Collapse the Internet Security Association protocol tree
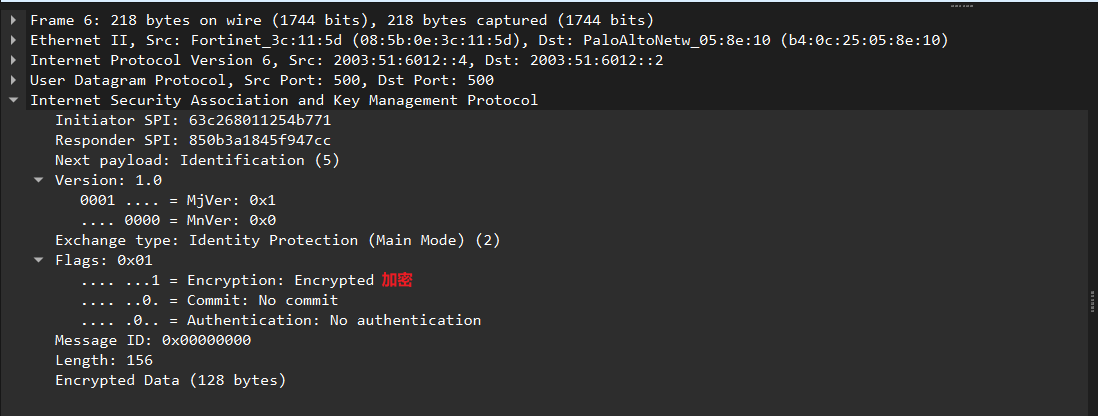The image size is (1098, 416). (x=13, y=100)
